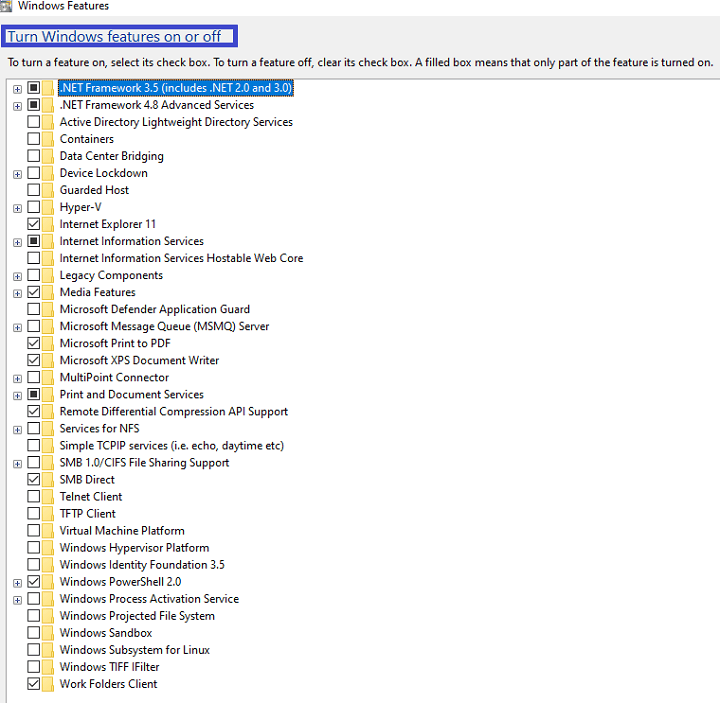This screenshot has height=703, width=720.
Task: Expand Internet Information Services node
Action: [17, 242]
